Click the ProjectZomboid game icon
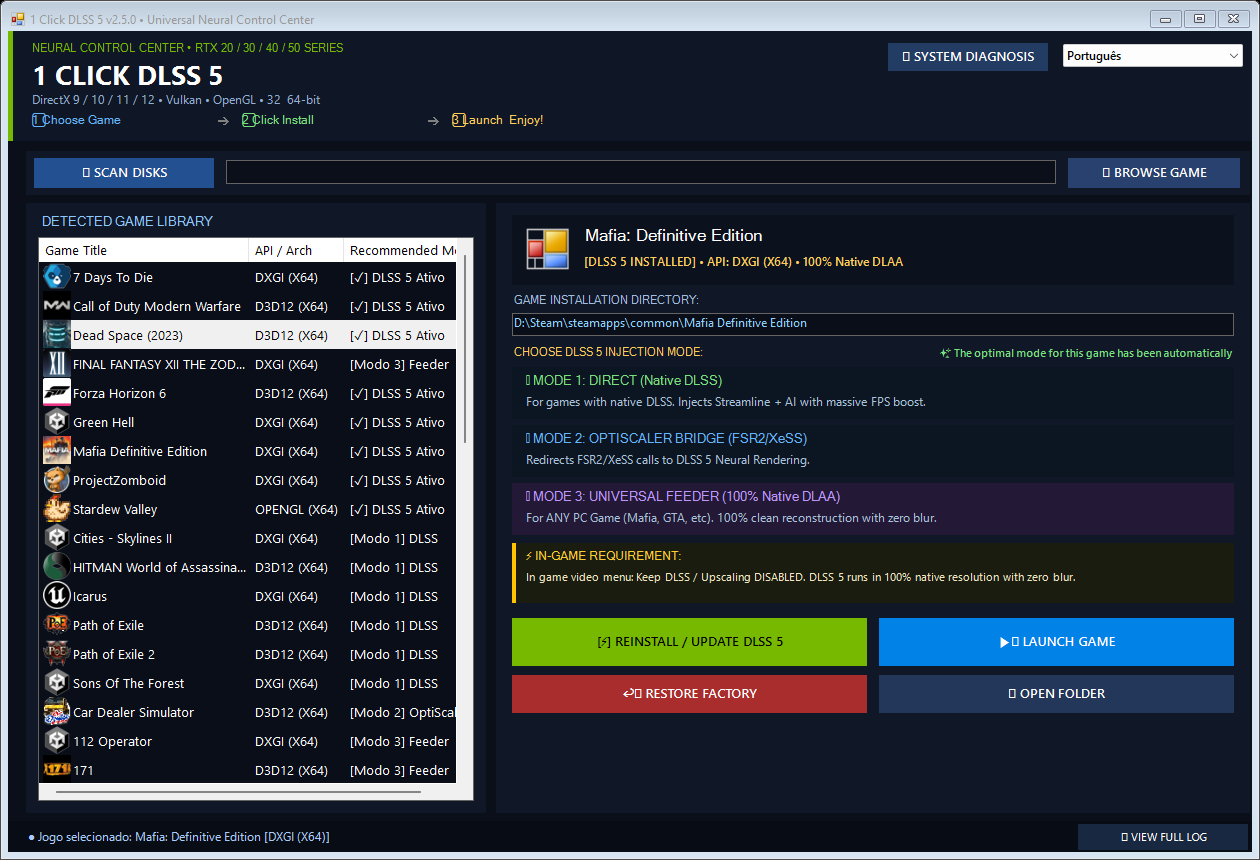1260x860 pixels. 56,480
